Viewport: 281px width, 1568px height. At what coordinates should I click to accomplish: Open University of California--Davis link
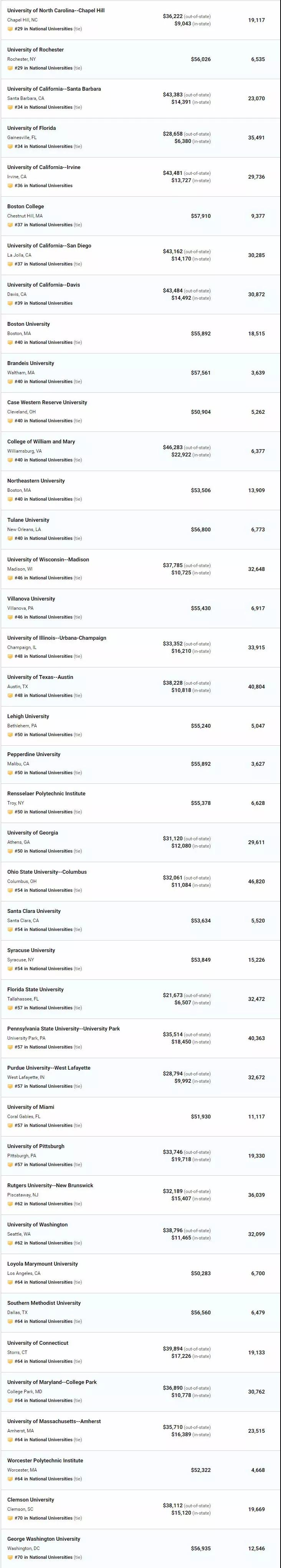point(44,285)
